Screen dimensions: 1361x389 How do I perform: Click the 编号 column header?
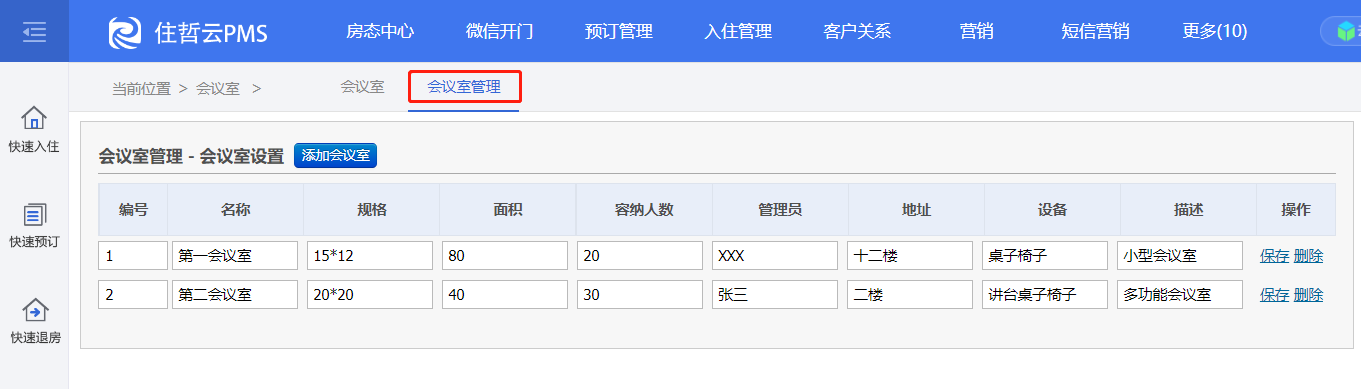[x=133, y=210]
